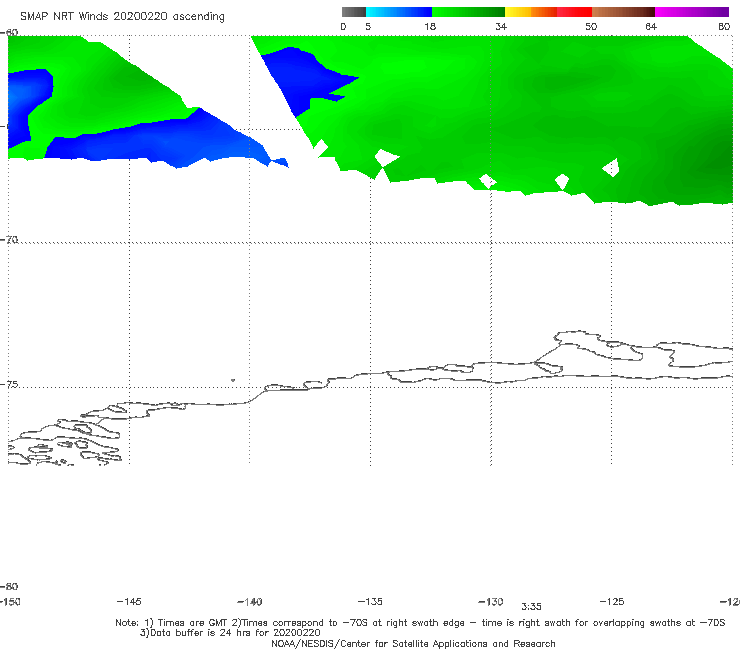This screenshot has height=650, width=740.
Task: Select the '-145' longitude axis label
Action: (x=129, y=602)
